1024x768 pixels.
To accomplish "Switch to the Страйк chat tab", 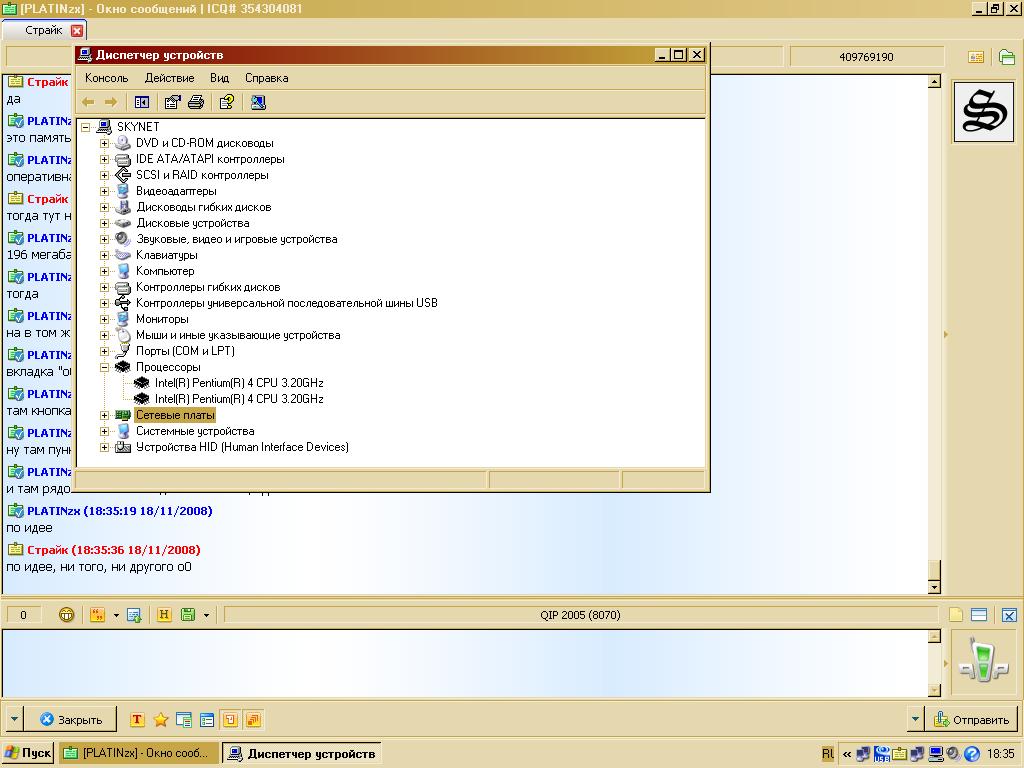I will 44,30.
